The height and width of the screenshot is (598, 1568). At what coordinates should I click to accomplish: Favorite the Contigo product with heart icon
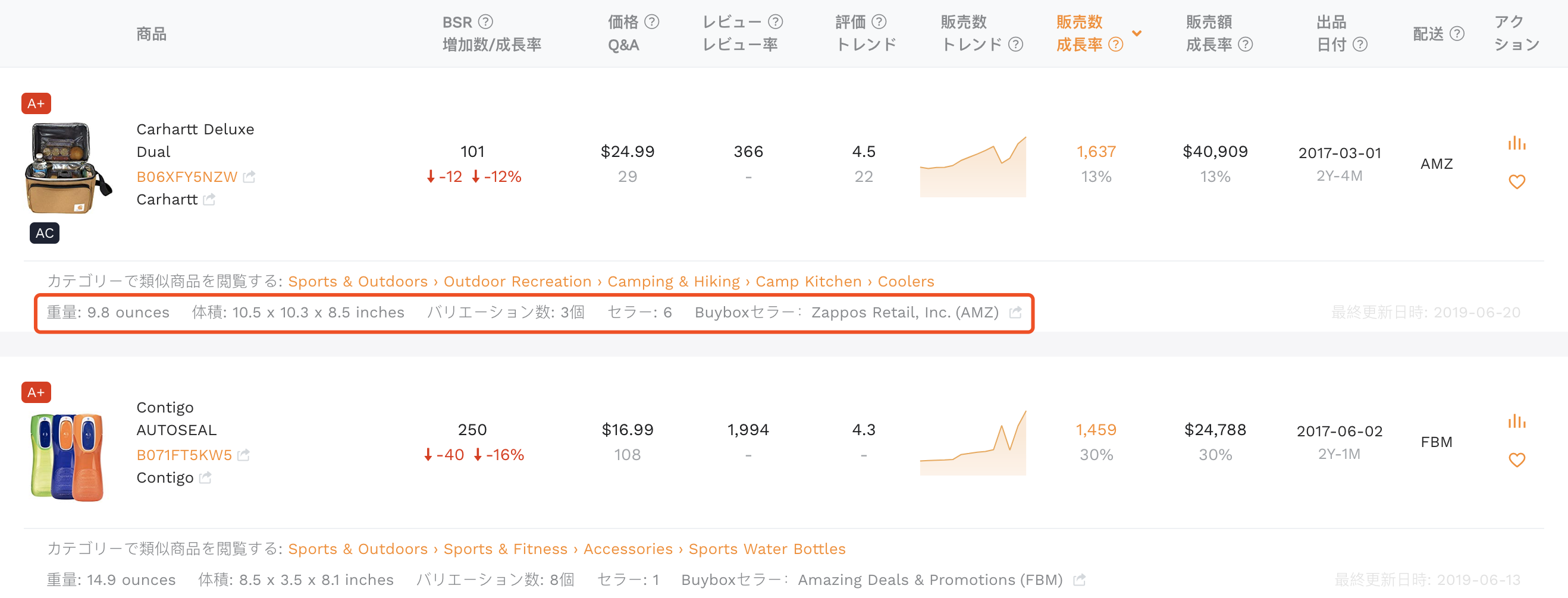click(x=1516, y=460)
